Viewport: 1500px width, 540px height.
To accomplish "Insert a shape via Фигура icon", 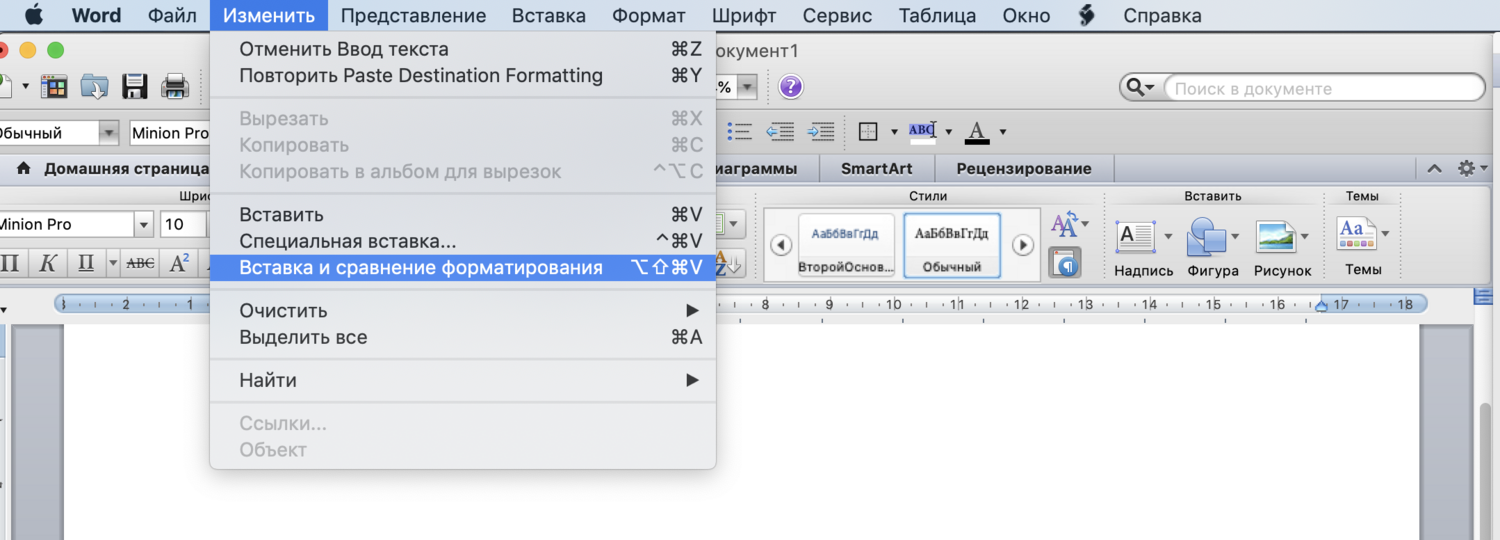I will 1206,238.
